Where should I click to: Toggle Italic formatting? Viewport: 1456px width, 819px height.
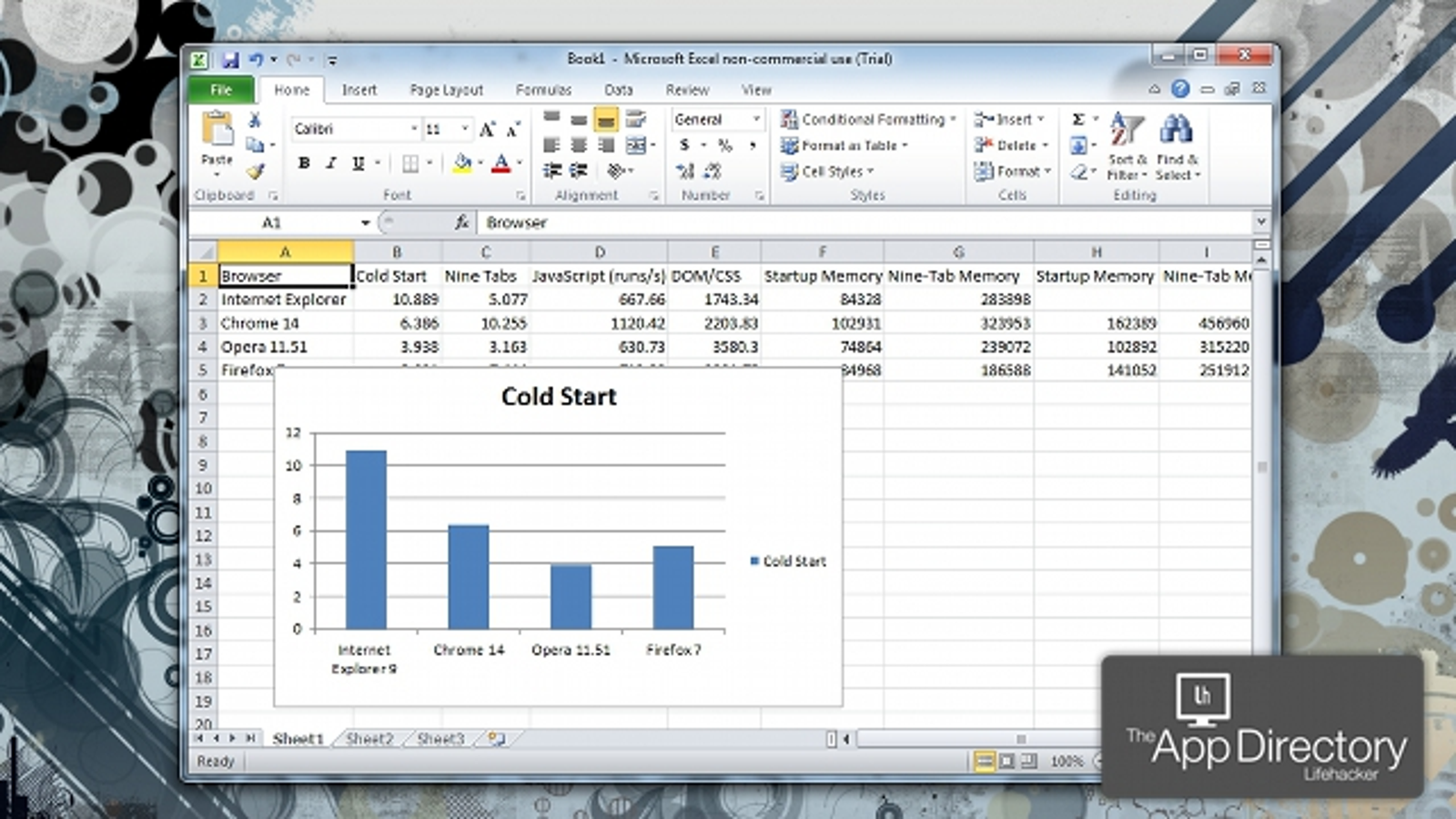tap(330, 164)
